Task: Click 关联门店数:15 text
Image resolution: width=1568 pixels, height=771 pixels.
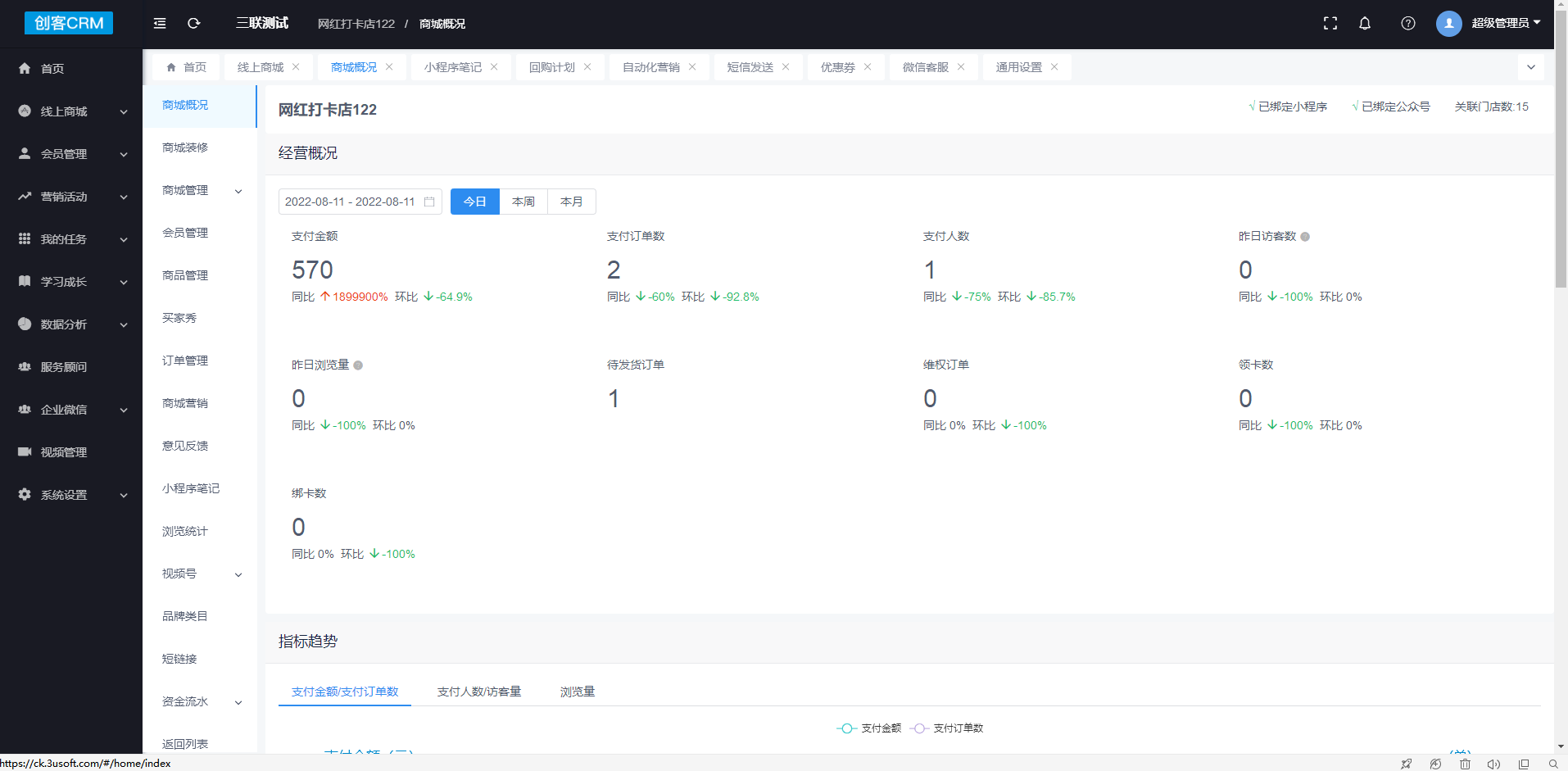Action: click(x=1492, y=107)
